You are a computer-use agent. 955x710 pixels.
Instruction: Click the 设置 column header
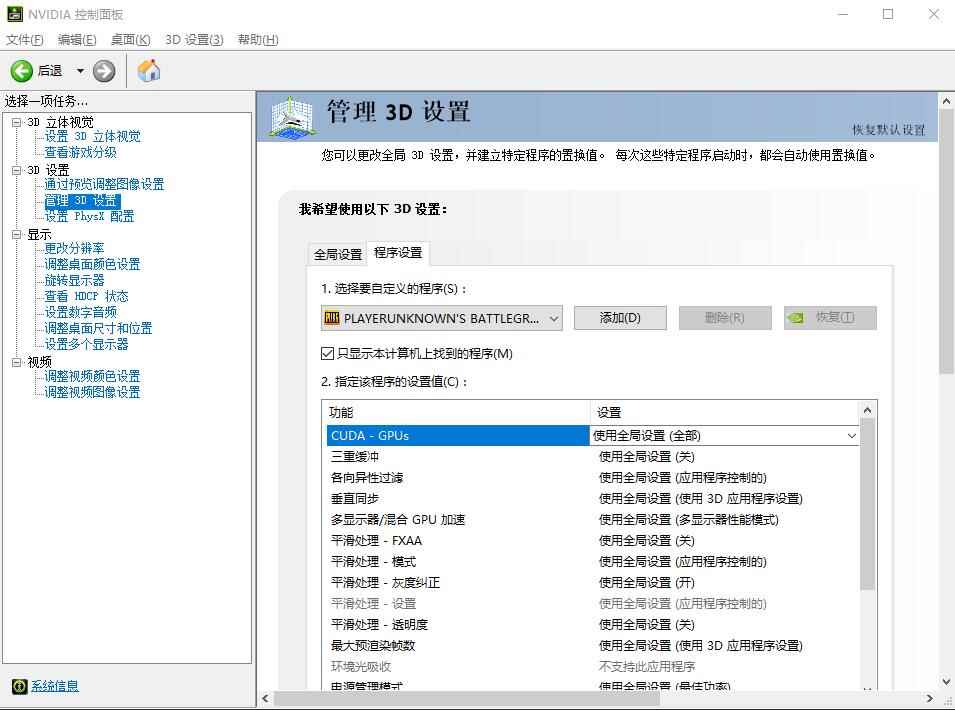pyautogui.click(x=724, y=412)
